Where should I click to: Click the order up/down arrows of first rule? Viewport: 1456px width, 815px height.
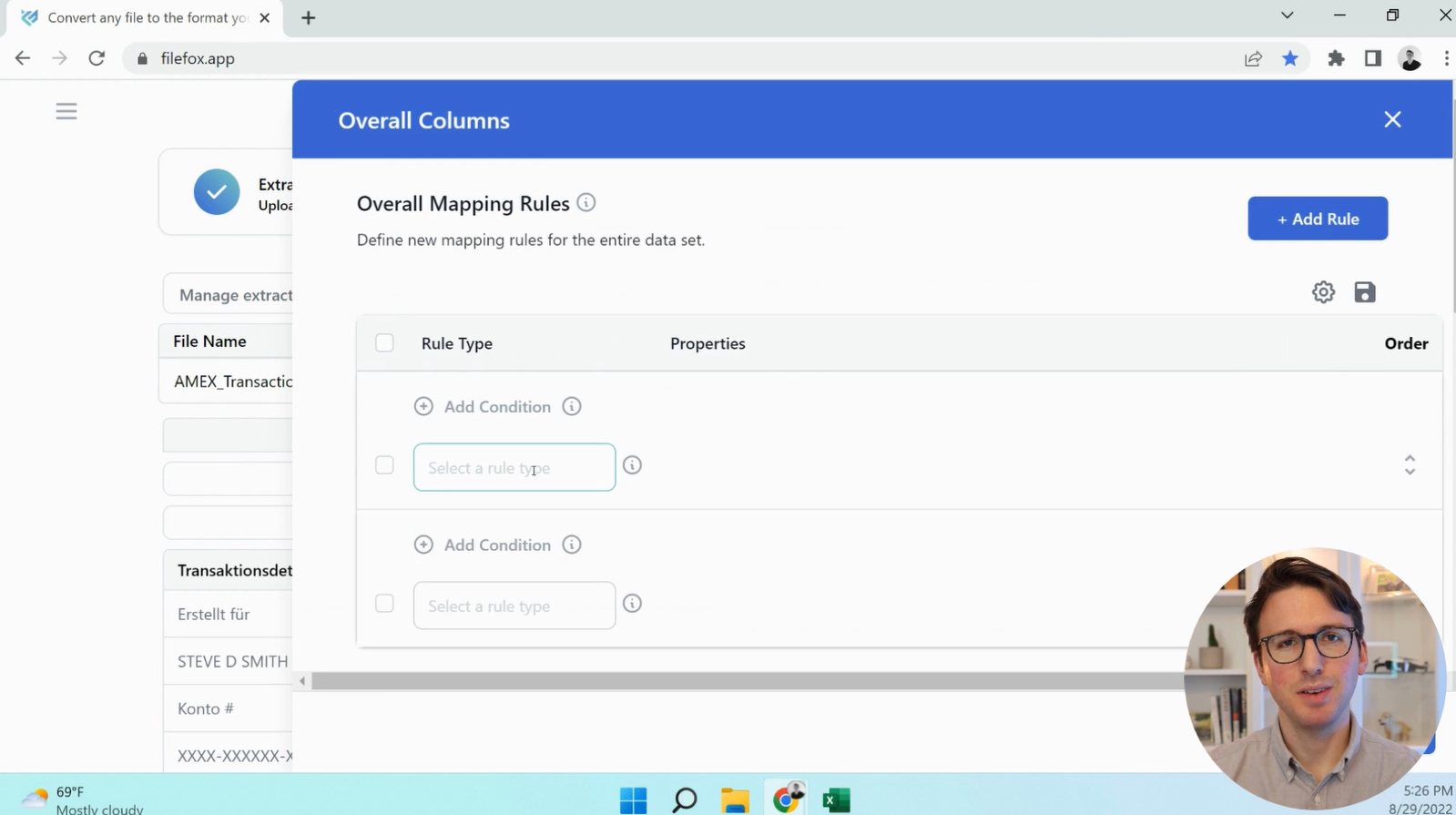1410,465
